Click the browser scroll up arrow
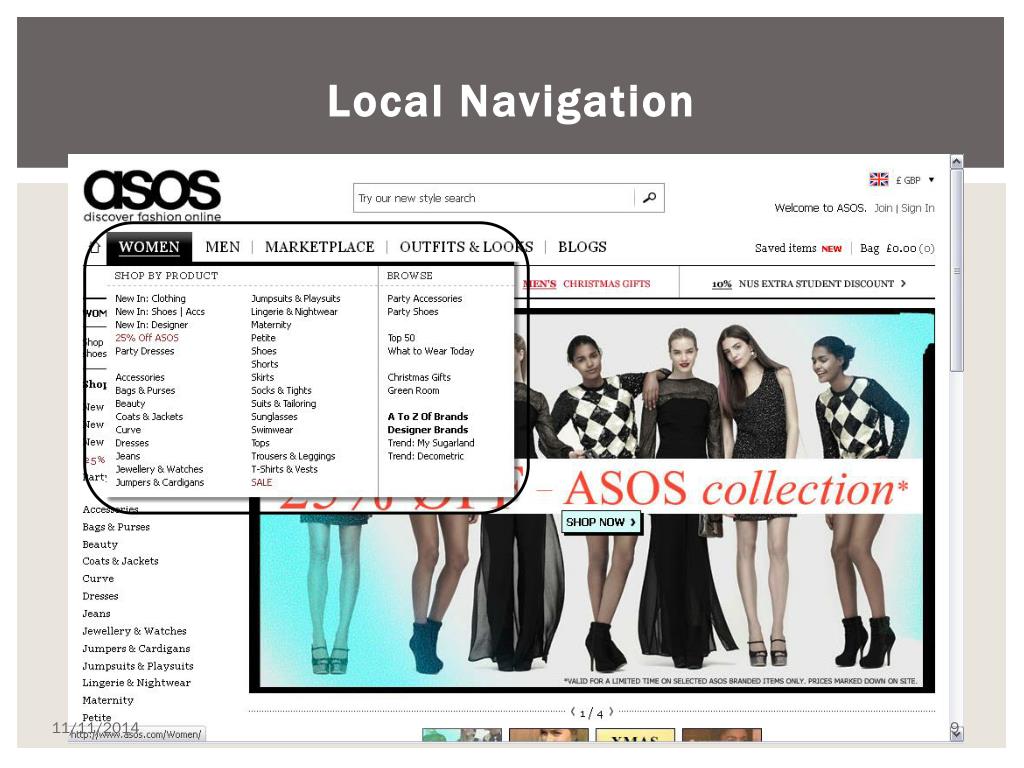The height and width of the screenshot is (768, 1024). (957, 161)
